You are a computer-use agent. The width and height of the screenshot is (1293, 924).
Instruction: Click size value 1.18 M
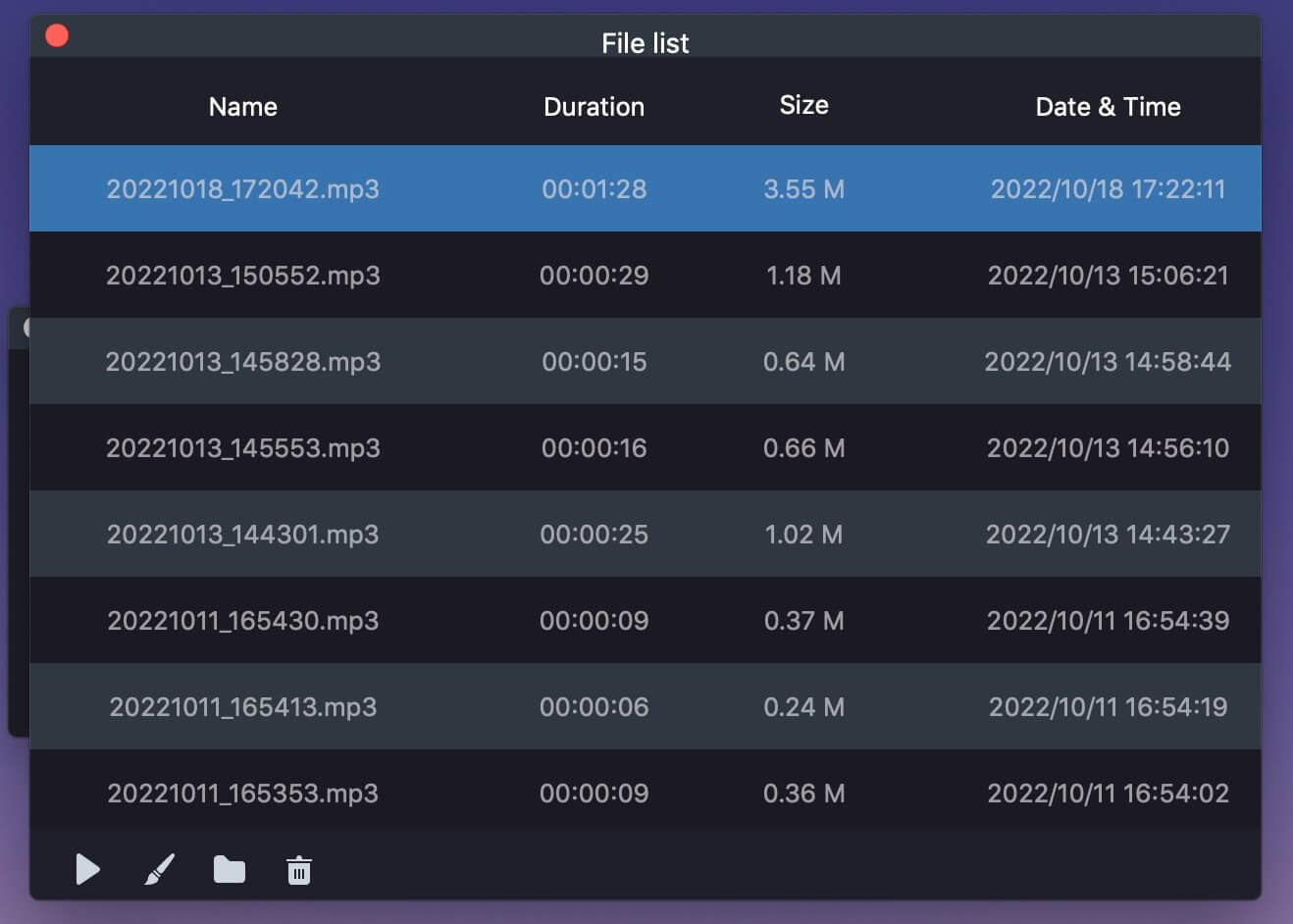tap(804, 275)
